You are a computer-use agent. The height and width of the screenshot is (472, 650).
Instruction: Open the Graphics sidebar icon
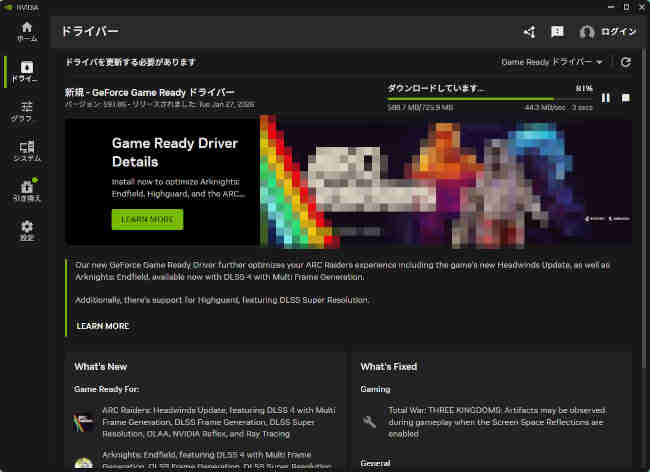tap(27, 111)
